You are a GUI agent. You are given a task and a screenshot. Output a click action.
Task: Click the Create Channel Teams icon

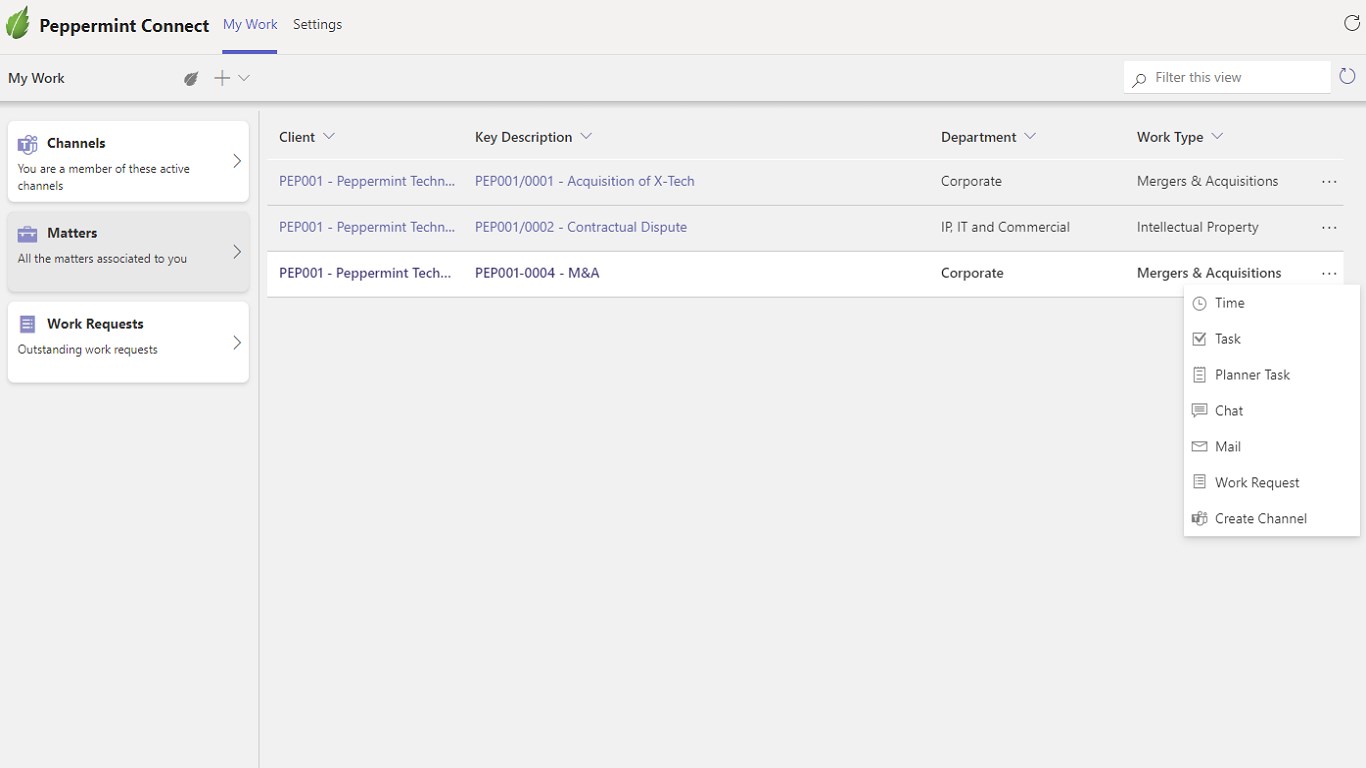(1200, 518)
